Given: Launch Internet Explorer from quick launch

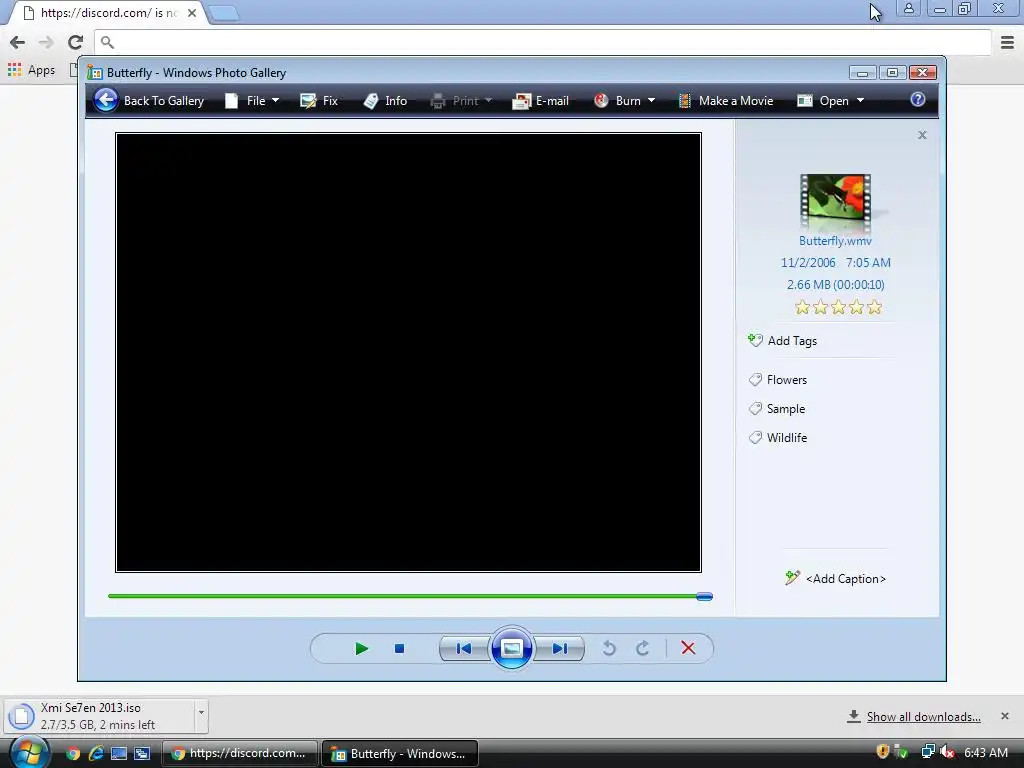Looking at the screenshot, I should 96,754.
